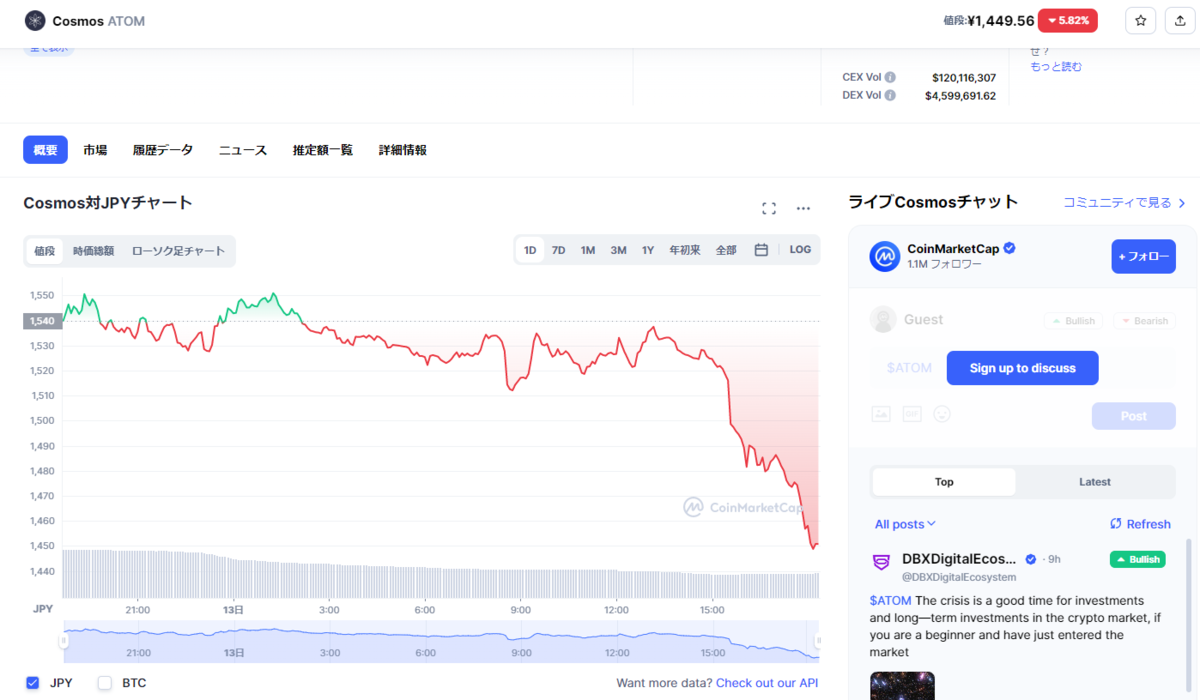The height and width of the screenshot is (700, 1200).
Task: Open the calendar date range picker
Action: point(761,250)
